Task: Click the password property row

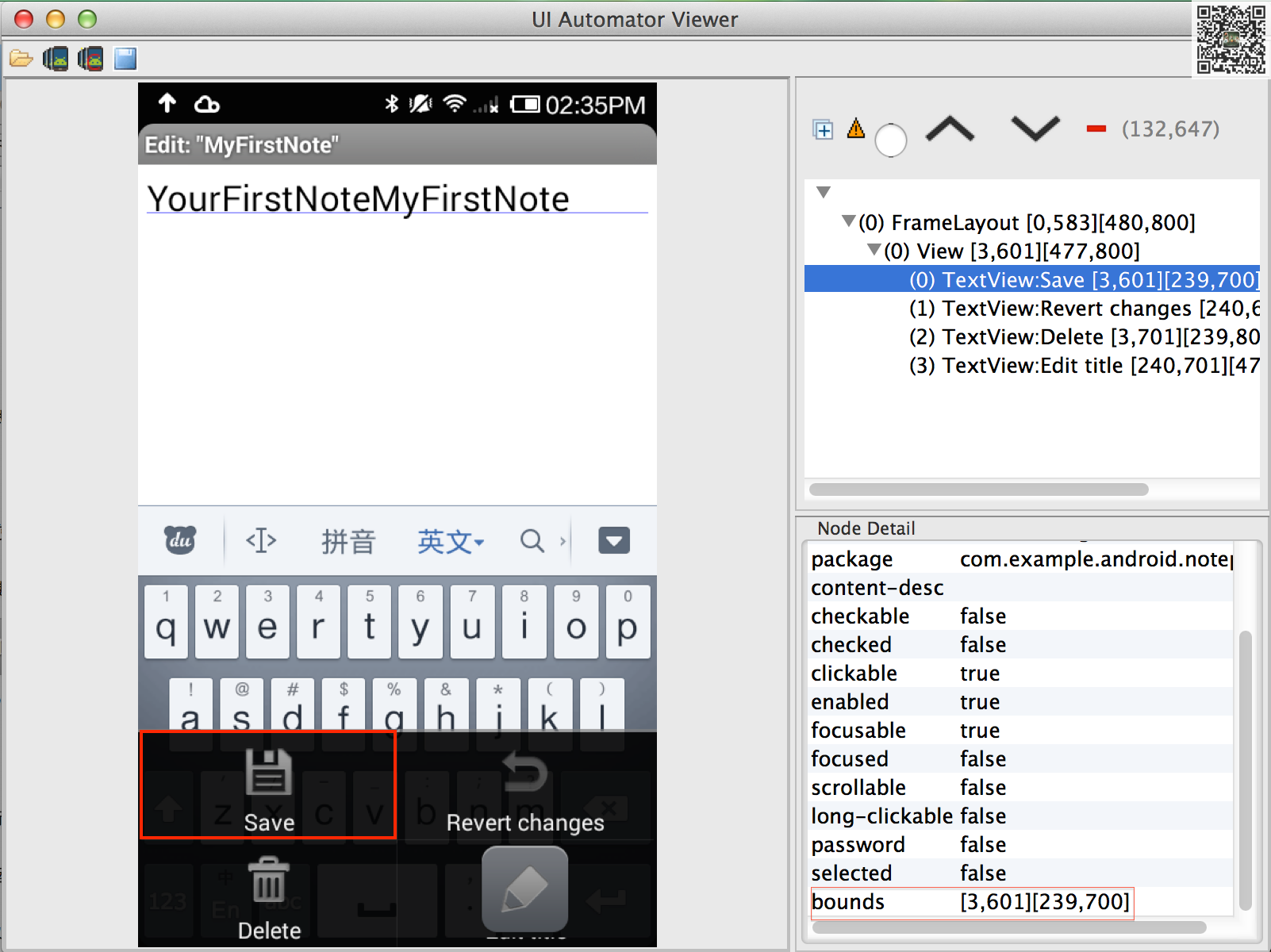Action: [x=1021, y=845]
